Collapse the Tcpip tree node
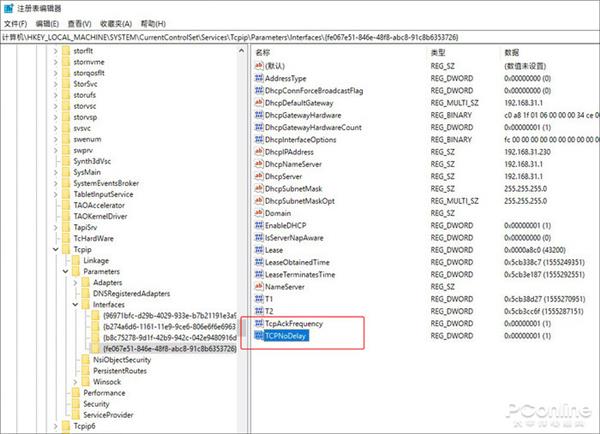Image resolution: width=600 pixels, height=434 pixels. coord(56,250)
